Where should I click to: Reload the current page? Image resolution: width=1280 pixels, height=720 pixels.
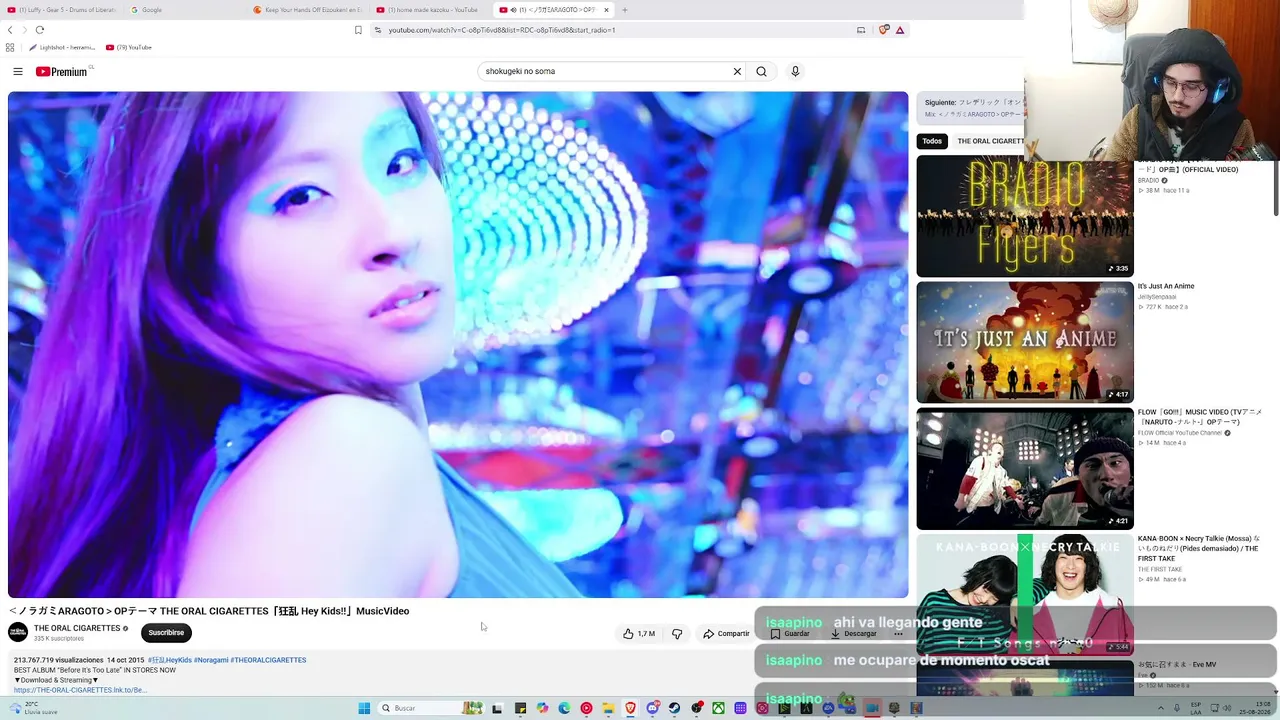pyautogui.click(x=40, y=30)
